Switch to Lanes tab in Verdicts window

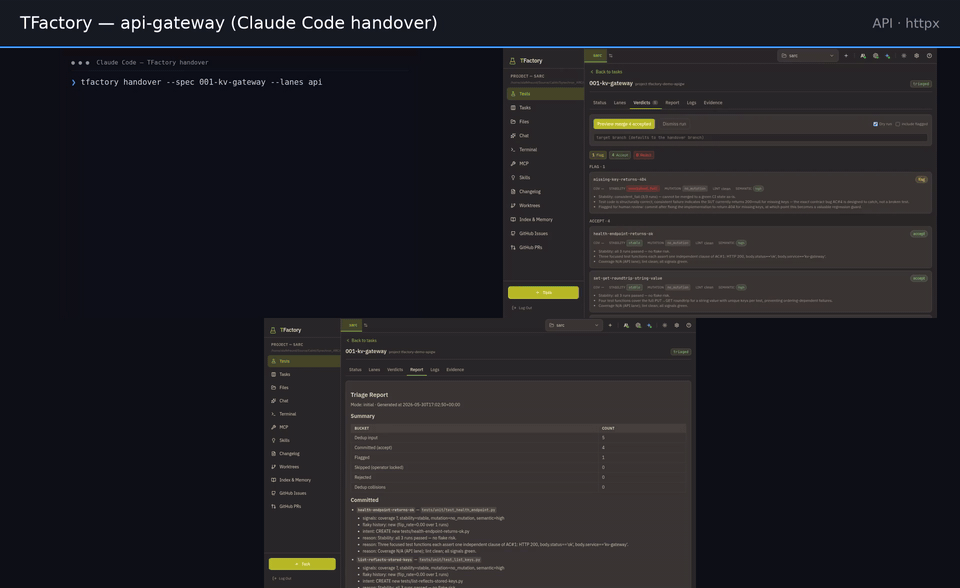click(620, 103)
